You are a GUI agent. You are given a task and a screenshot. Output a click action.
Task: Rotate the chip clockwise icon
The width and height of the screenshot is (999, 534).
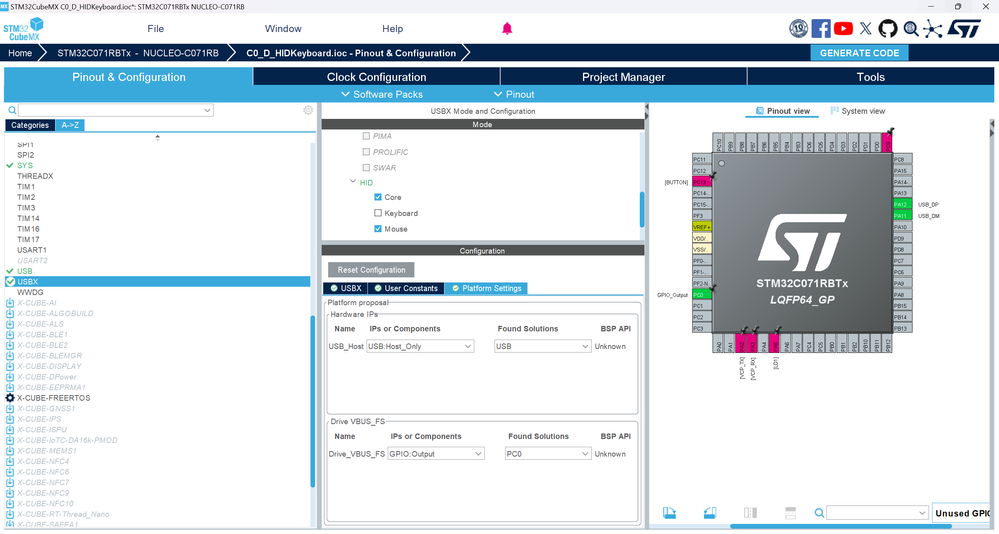click(x=669, y=513)
